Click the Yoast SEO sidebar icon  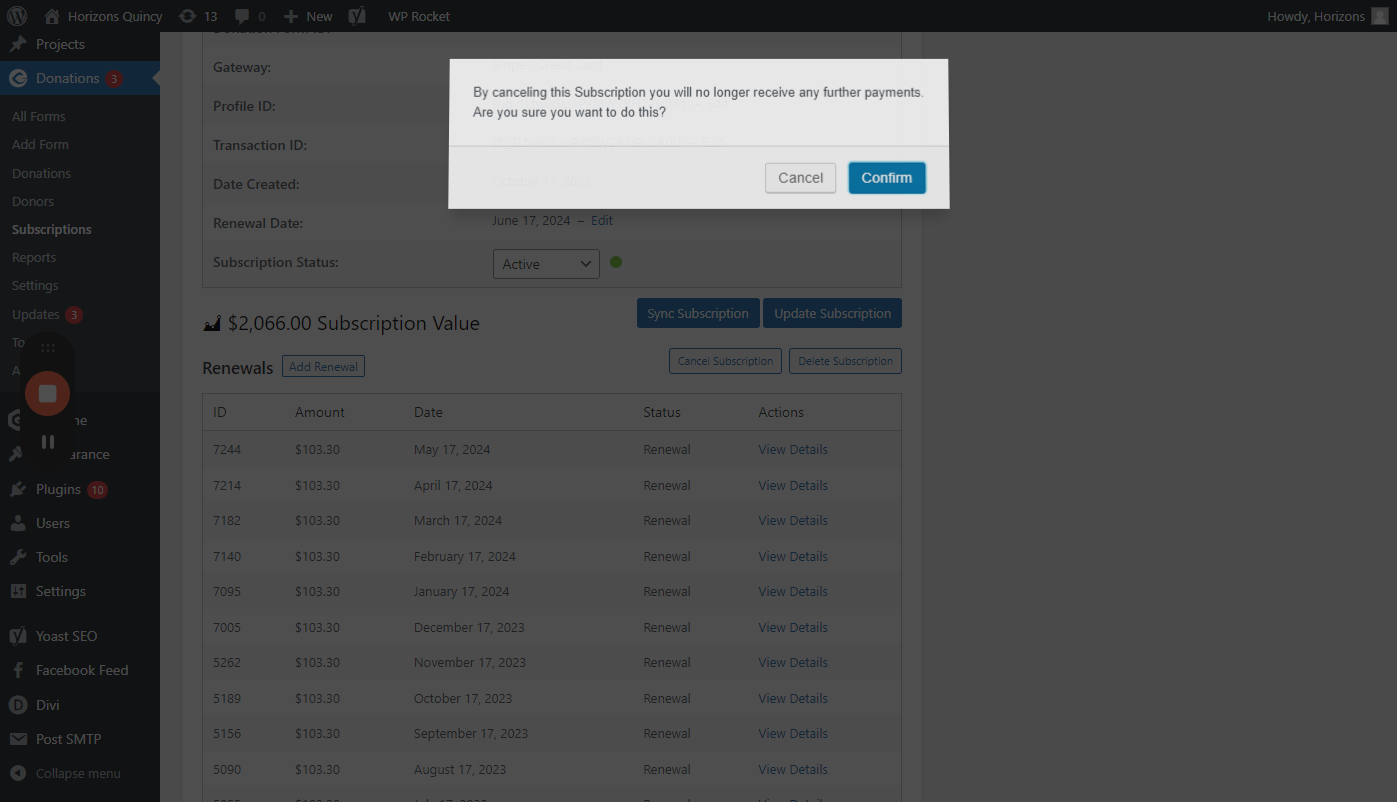[x=18, y=636]
